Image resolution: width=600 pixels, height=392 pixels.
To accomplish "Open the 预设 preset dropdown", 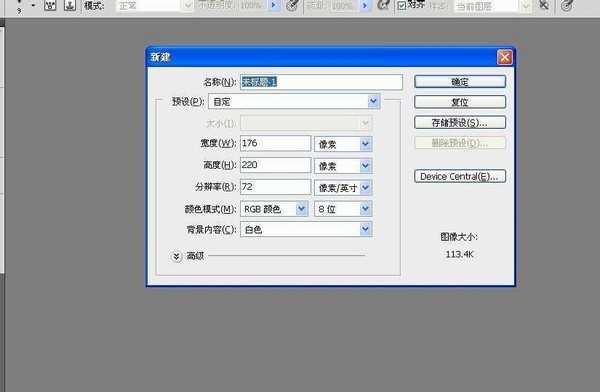I will pyautogui.click(x=294, y=101).
